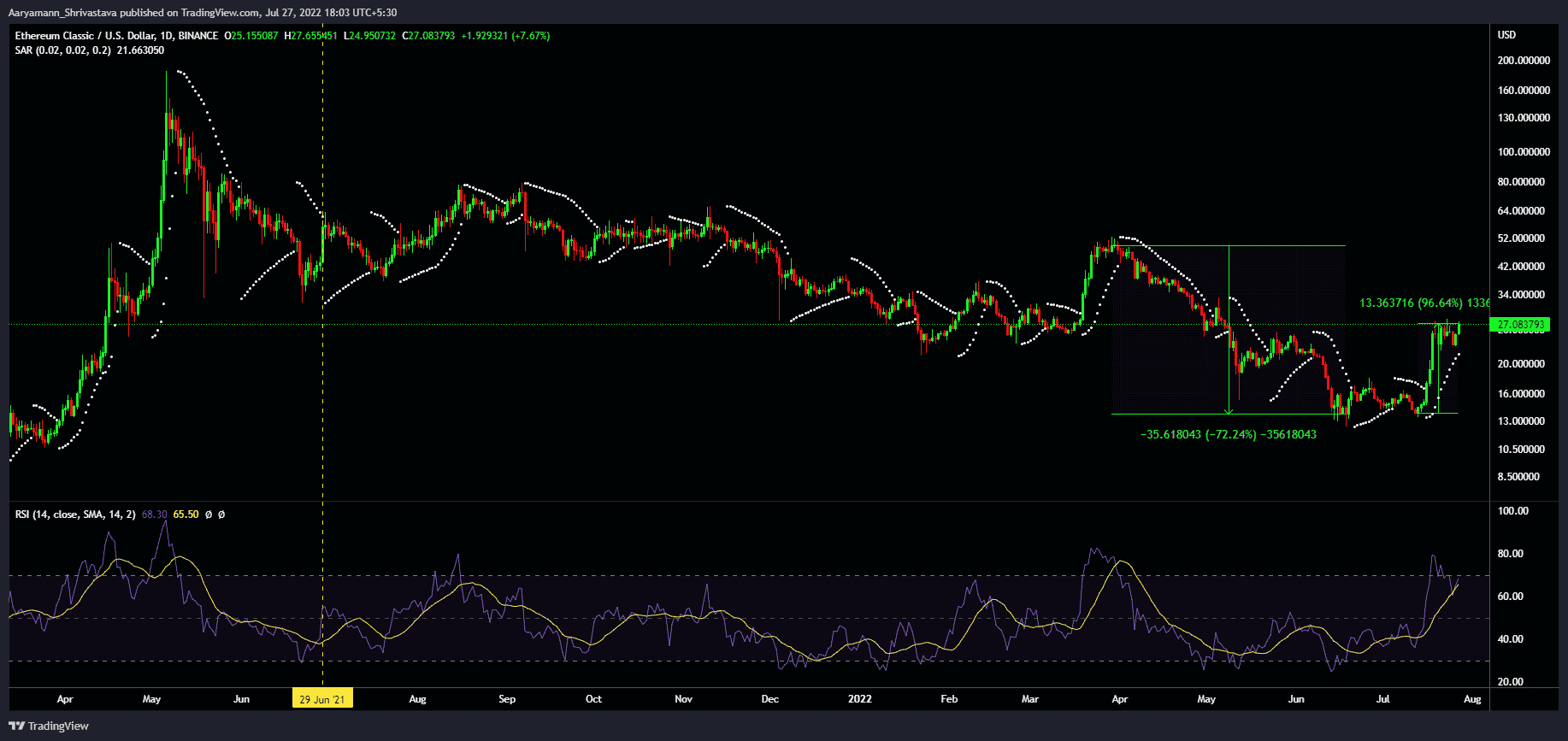Viewport: 1568px width, 741px height.
Task: Select the RSI (14, close, SMA, 14, 2) legend
Action: coord(75,515)
